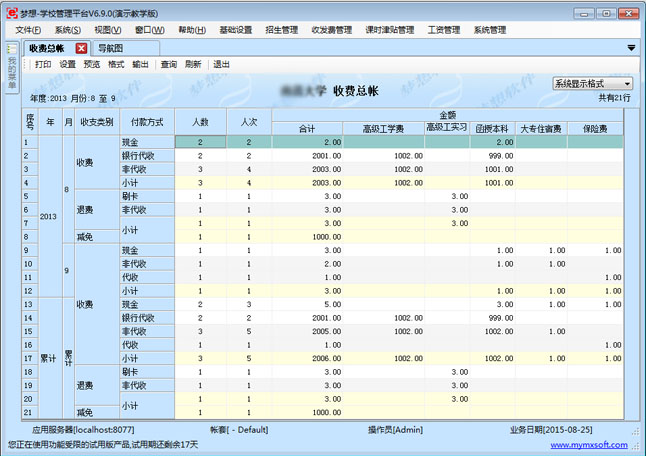Viewport: 646px width, 456px height.
Task: Open the www.mymxsoft.com link
Action: point(589,445)
